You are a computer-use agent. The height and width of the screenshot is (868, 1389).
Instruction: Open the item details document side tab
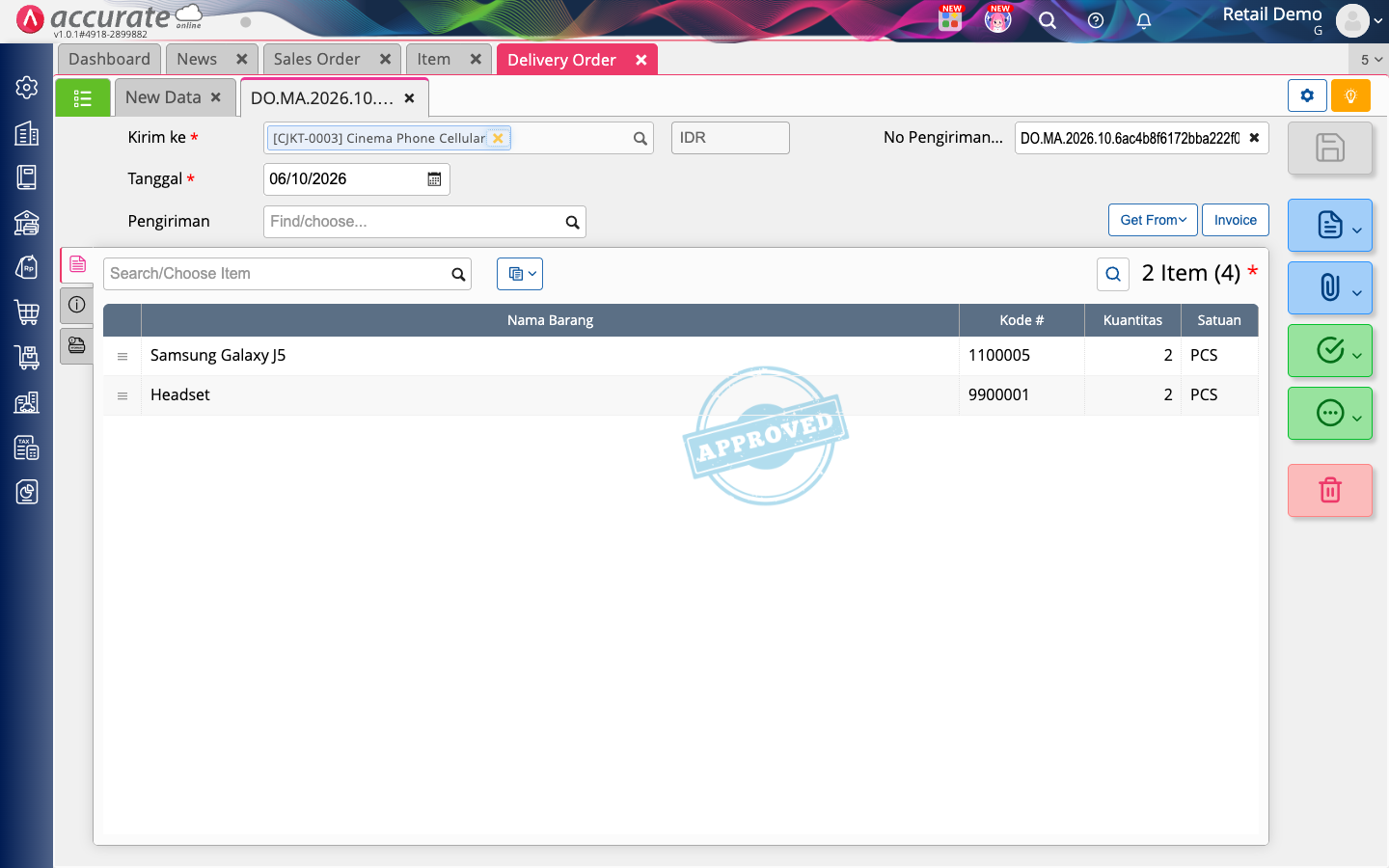pyautogui.click(x=77, y=264)
